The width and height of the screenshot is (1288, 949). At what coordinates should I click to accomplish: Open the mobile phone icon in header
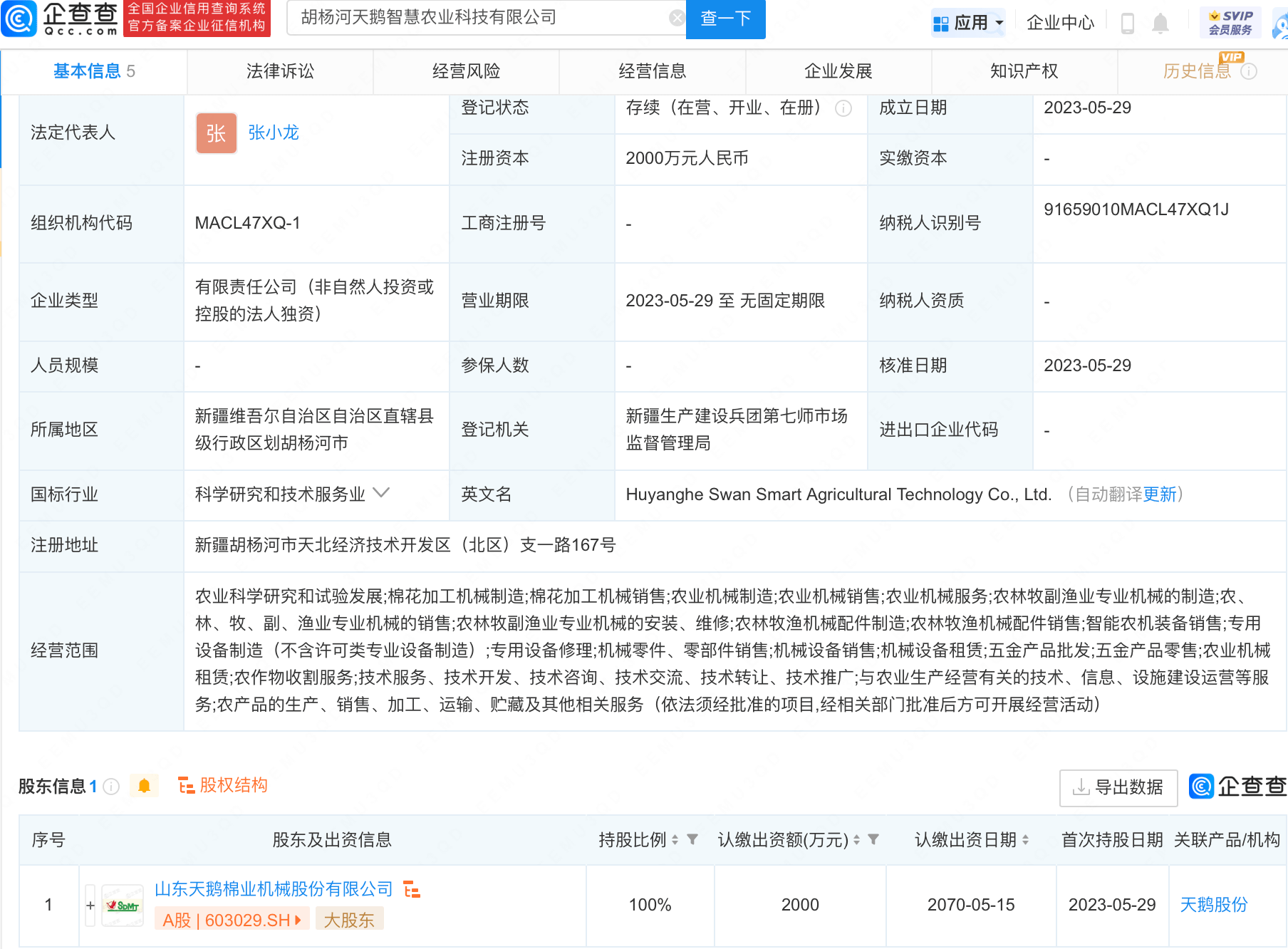(1127, 23)
